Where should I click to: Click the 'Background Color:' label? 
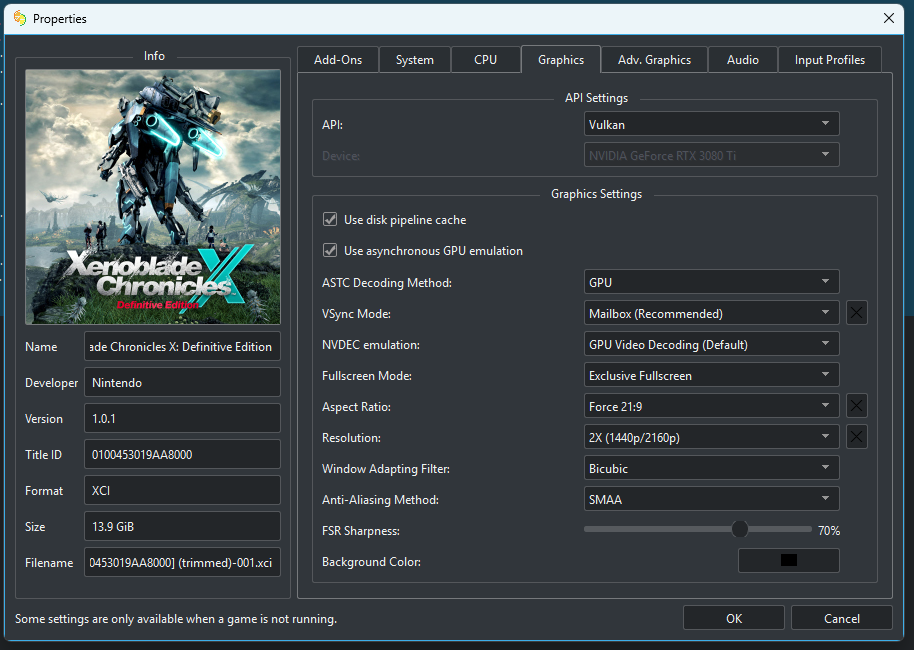click(371, 562)
